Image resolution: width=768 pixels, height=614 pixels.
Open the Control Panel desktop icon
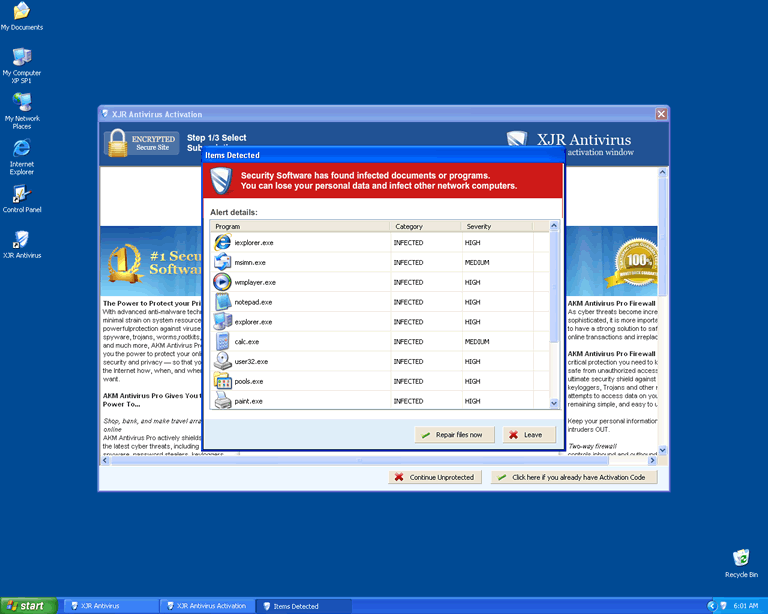[22, 196]
